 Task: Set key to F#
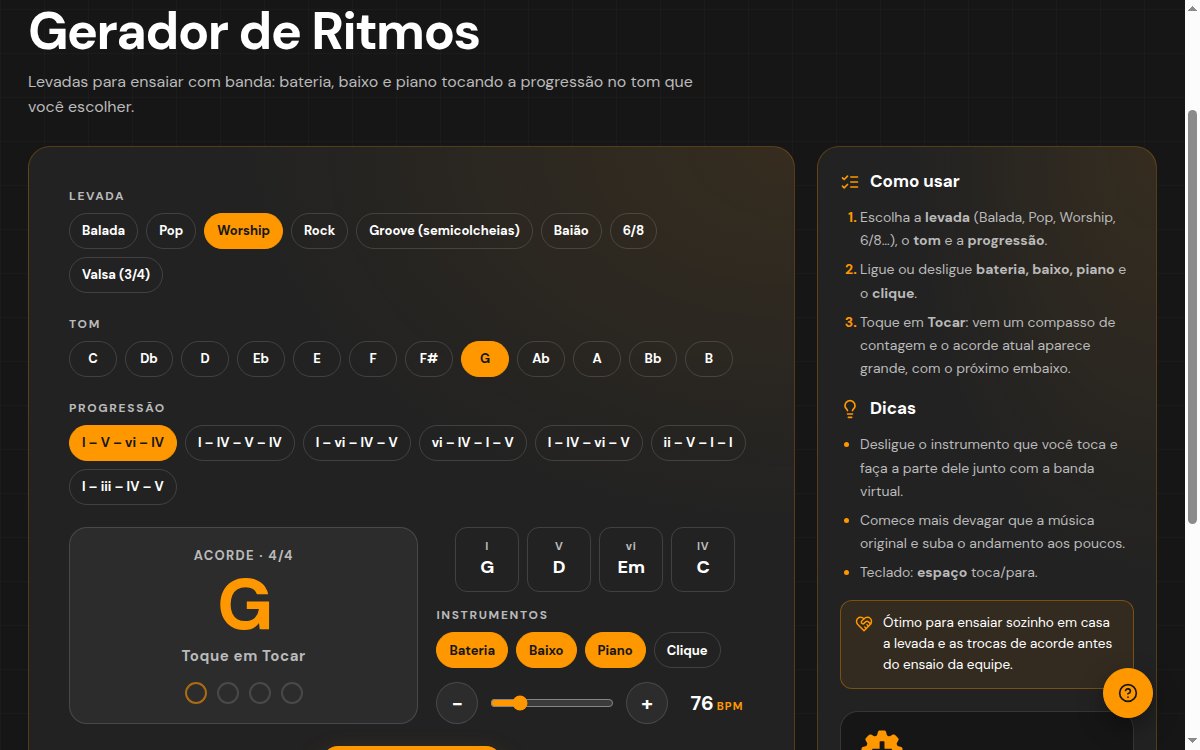point(429,358)
